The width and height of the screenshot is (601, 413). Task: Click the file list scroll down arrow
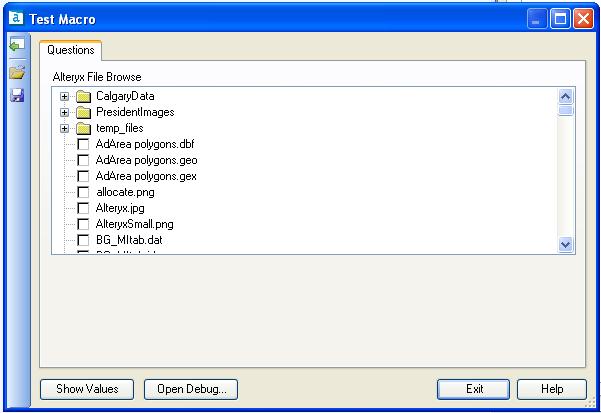(x=566, y=244)
